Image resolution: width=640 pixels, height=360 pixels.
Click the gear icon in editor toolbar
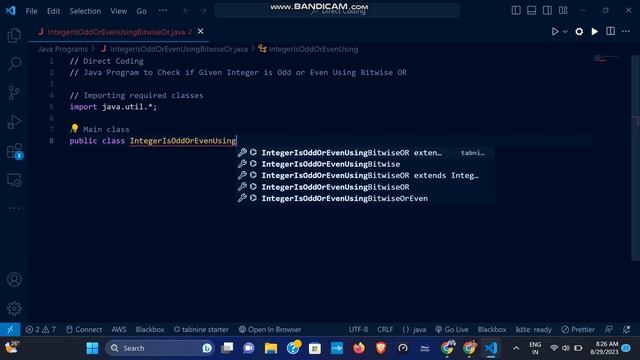coord(579,31)
